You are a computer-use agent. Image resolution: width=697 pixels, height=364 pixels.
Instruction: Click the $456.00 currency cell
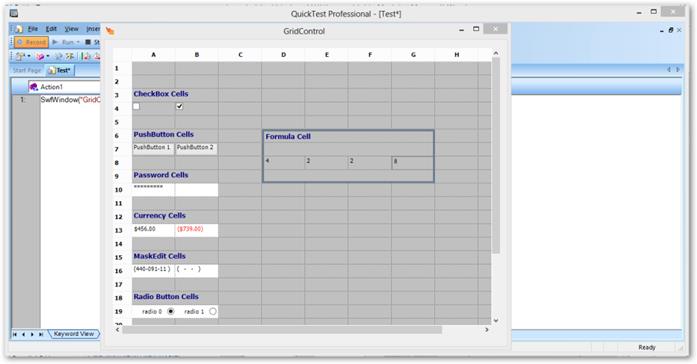(x=153, y=230)
